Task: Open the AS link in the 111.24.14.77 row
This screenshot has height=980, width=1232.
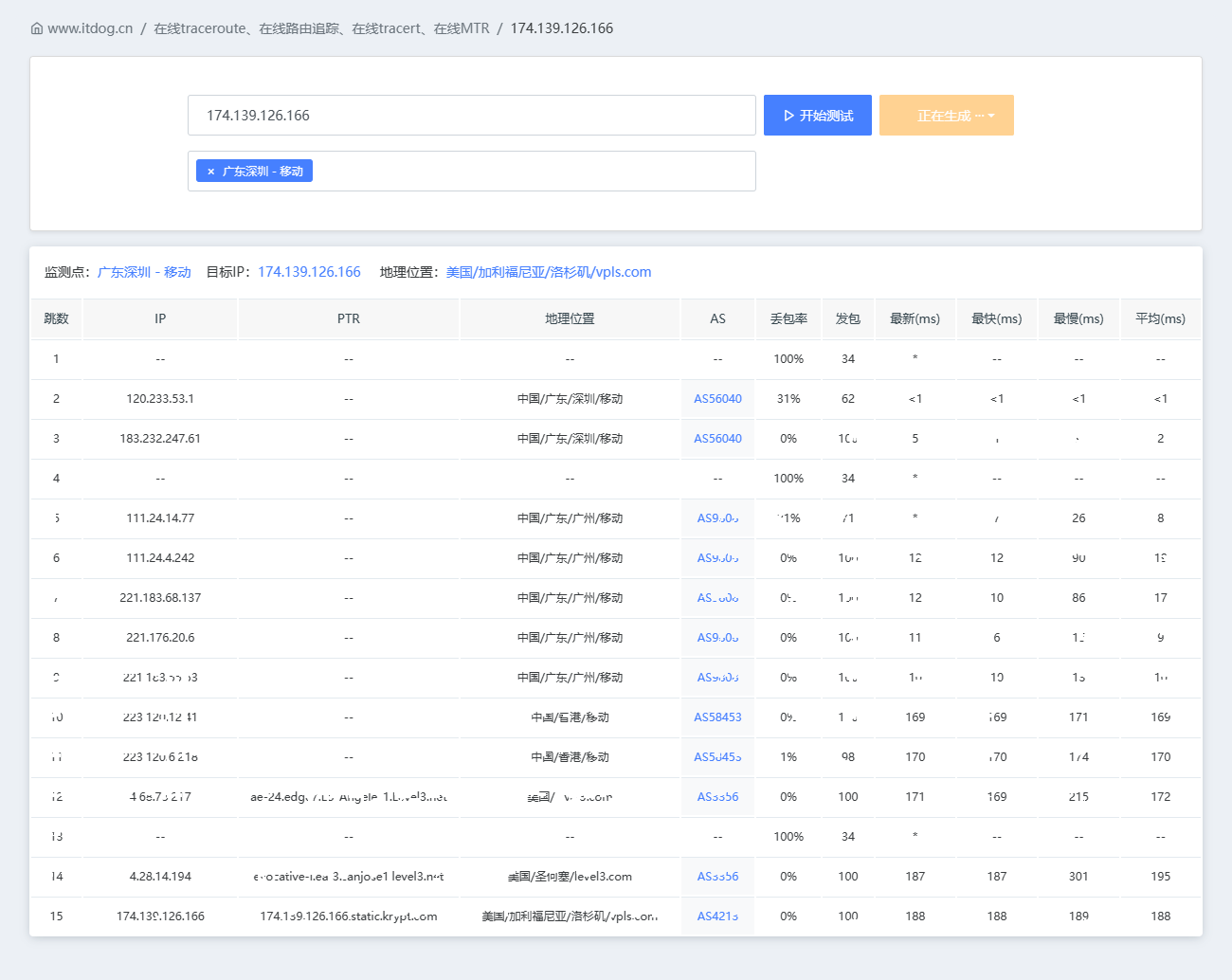Action: tap(717, 518)
